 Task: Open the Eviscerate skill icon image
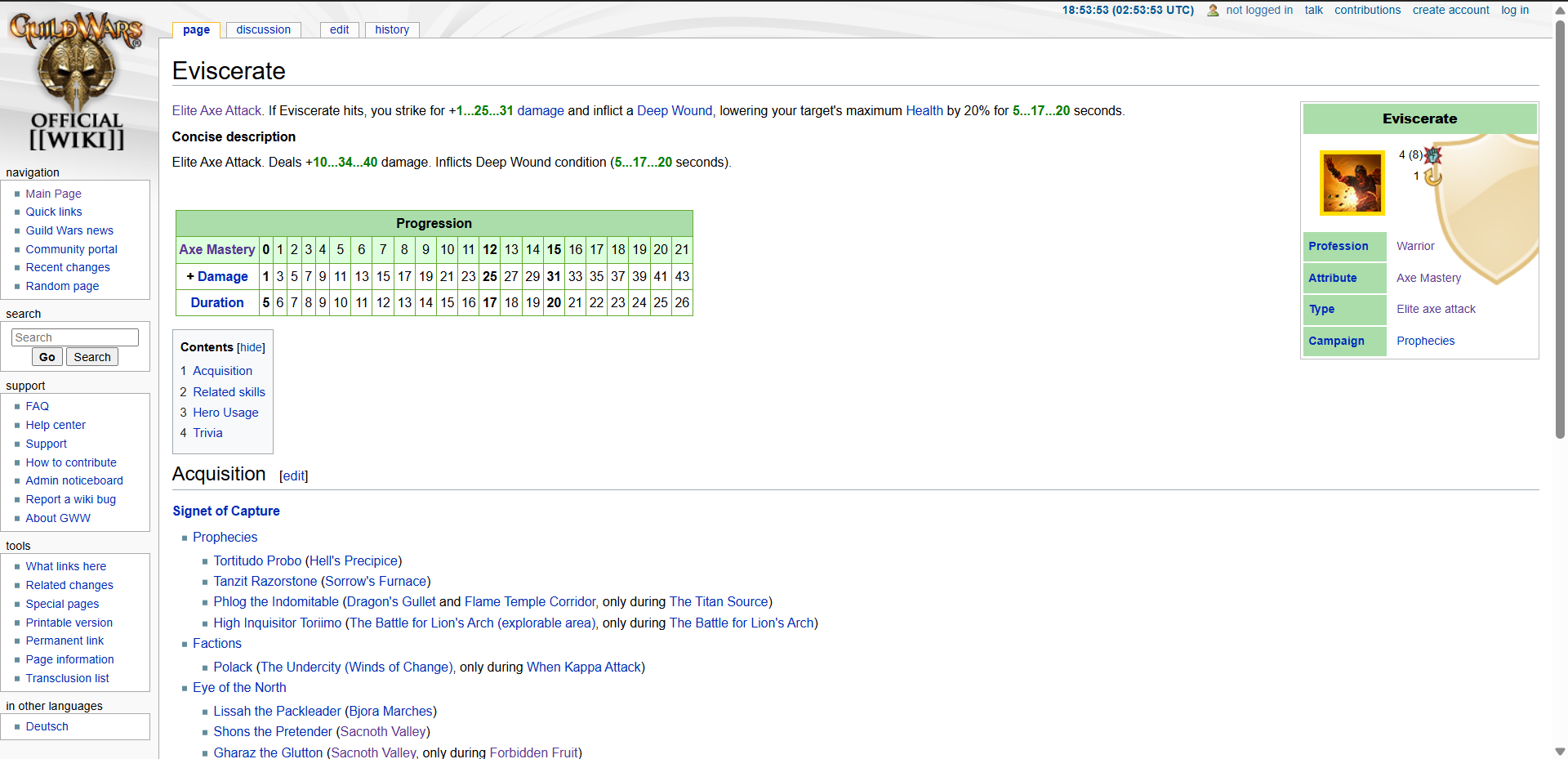click(1352, 182)
